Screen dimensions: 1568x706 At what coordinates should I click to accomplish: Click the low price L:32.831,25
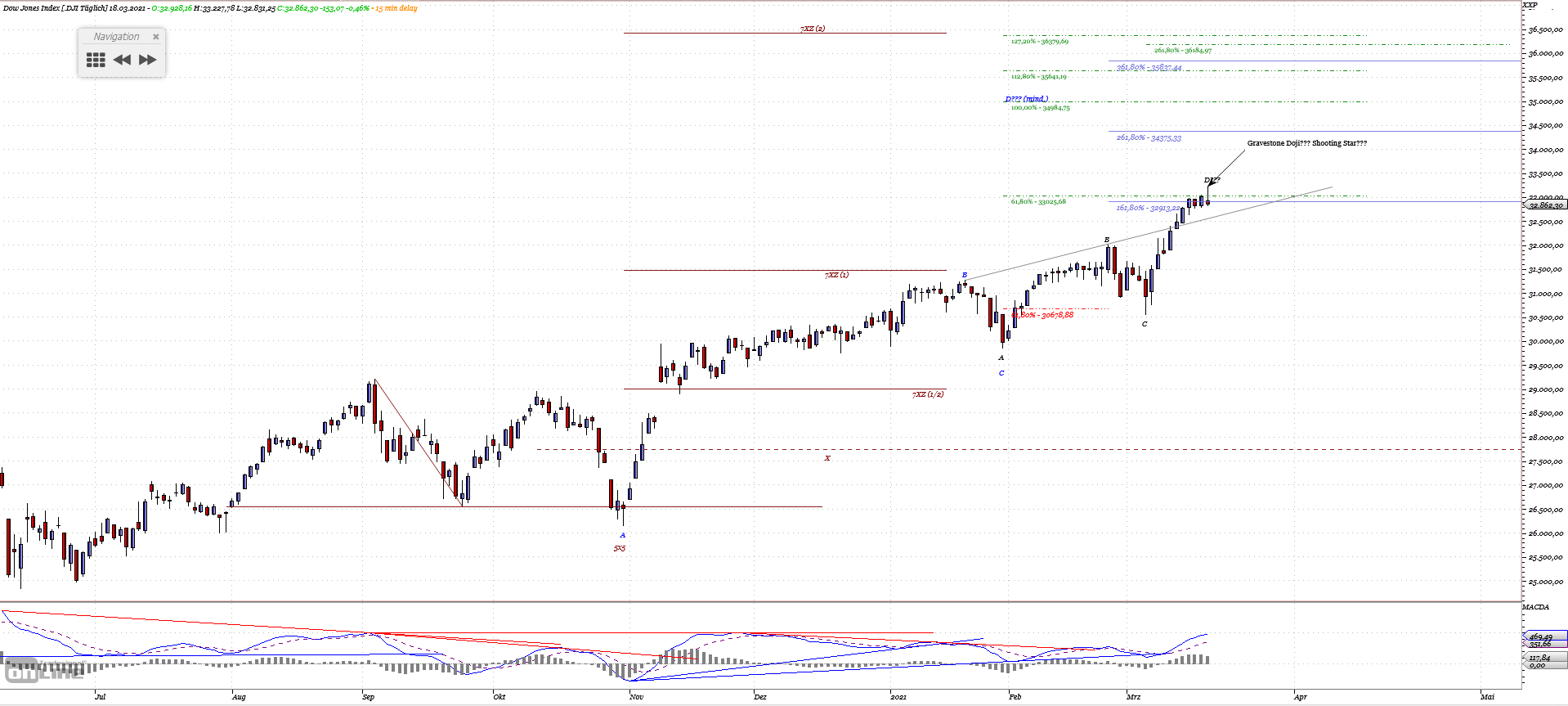pos(255,8)
